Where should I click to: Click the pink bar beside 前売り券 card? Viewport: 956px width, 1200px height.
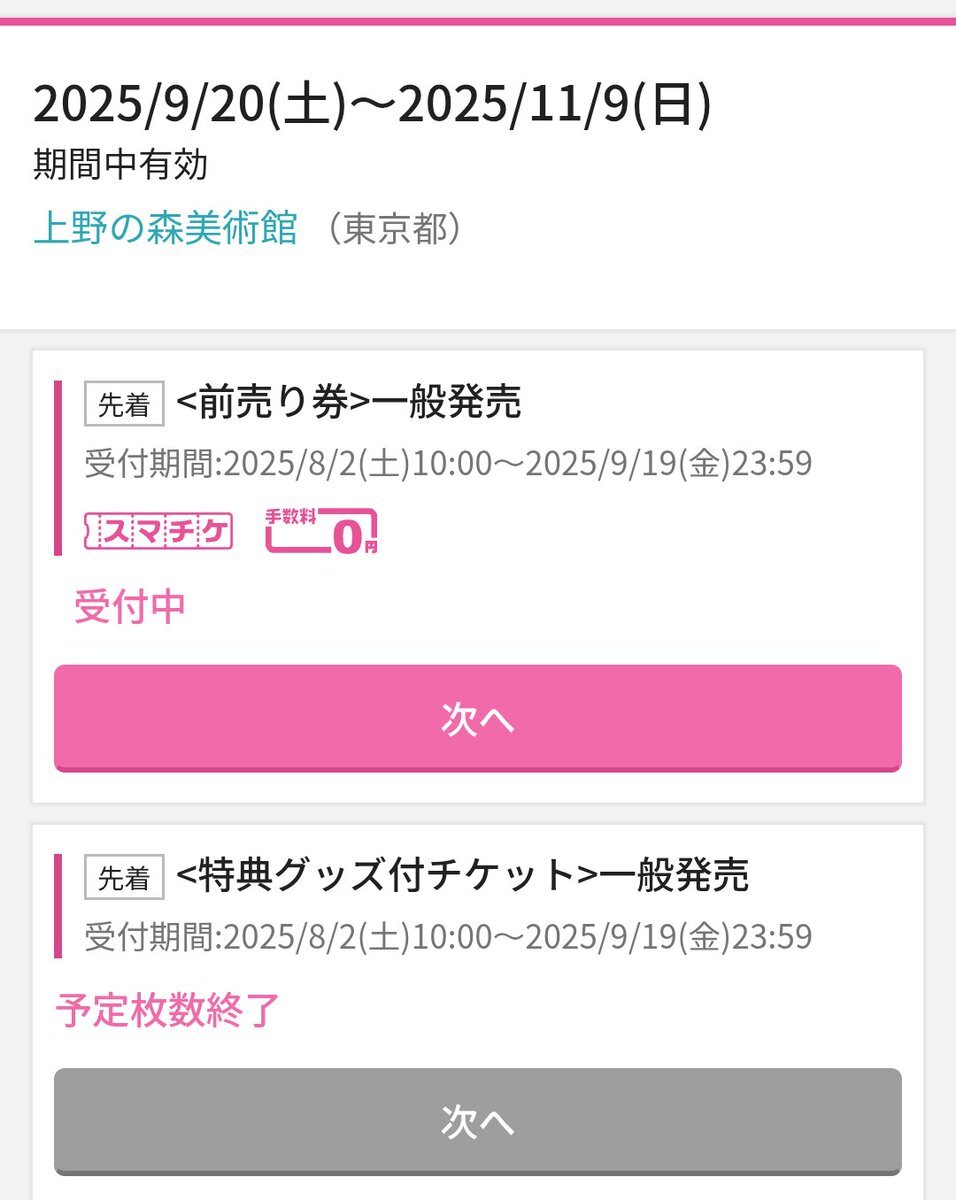click(x=58, y=467)
